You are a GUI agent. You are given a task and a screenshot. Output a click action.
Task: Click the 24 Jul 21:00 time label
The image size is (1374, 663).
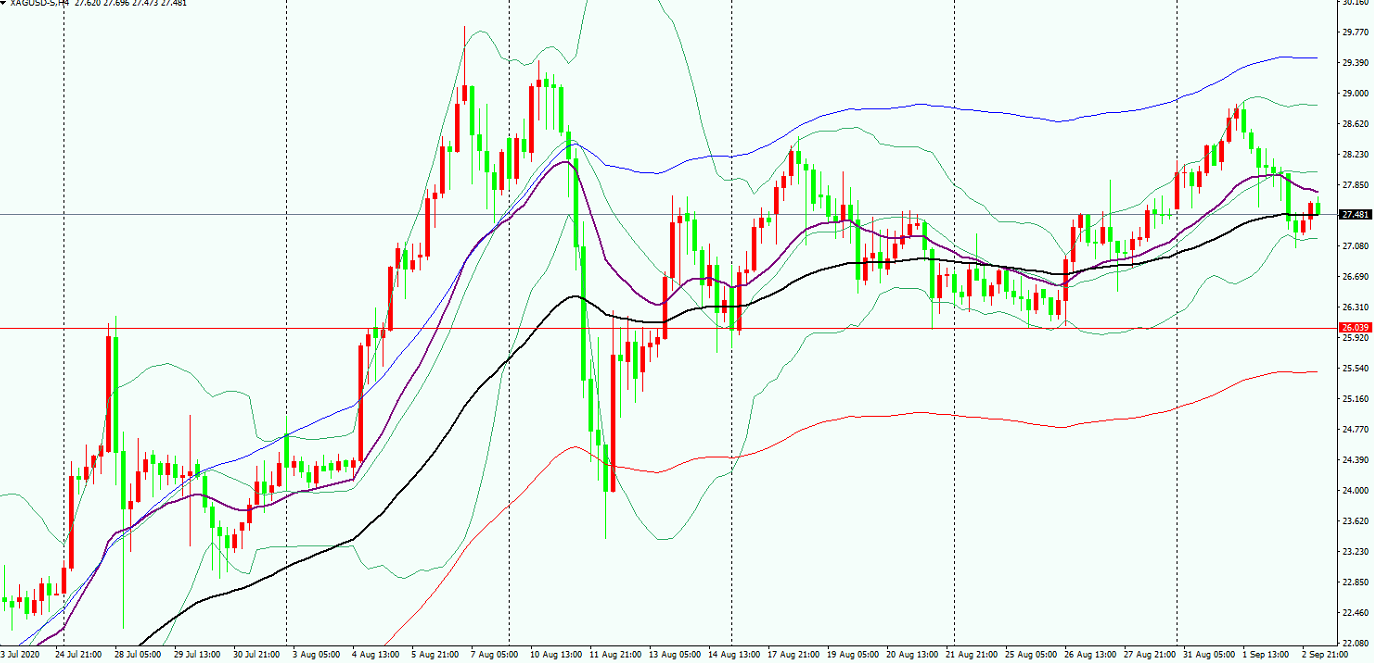pyautogui.click(x=78, y=655)
